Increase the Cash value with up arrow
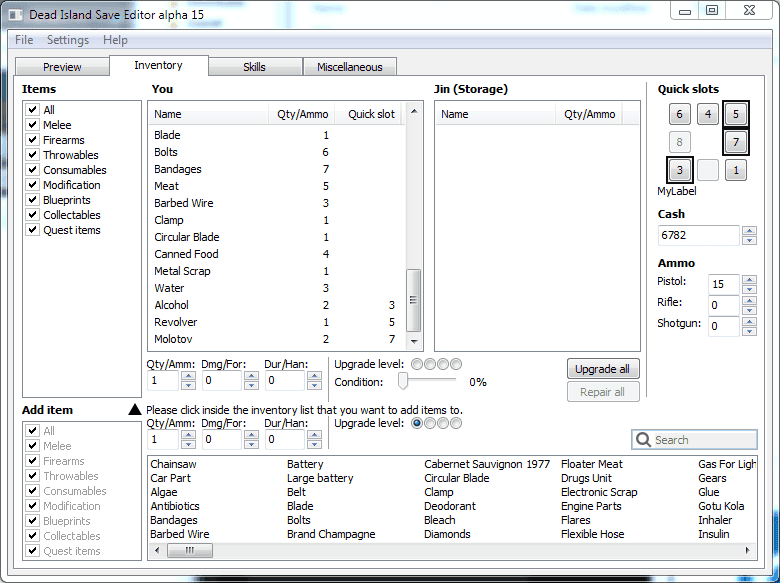Screen dimensions: 780x583 [x=749, y=231]
